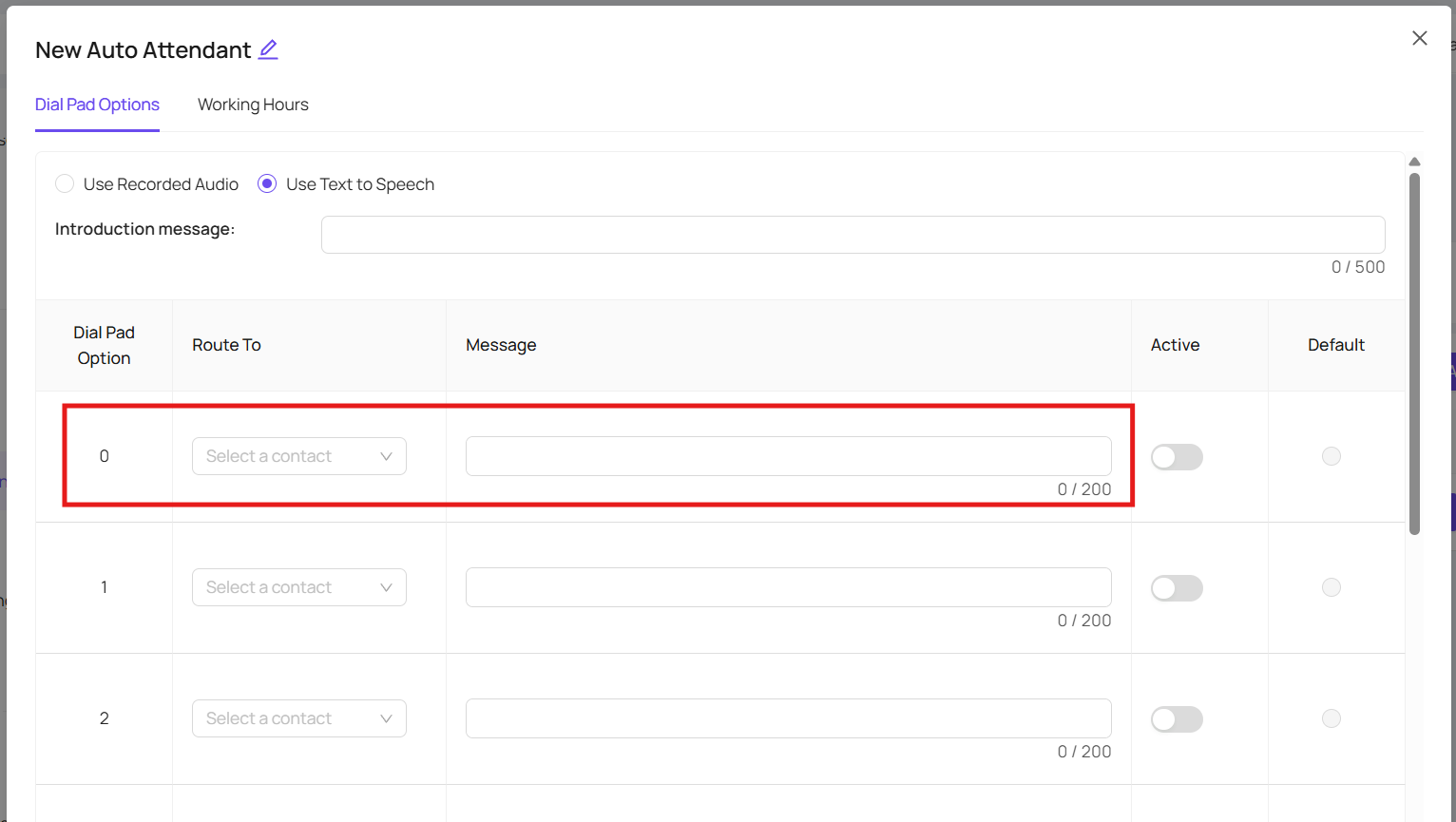Switch to the Working Hours tab
1456x822 pixels.
(253, 105)
